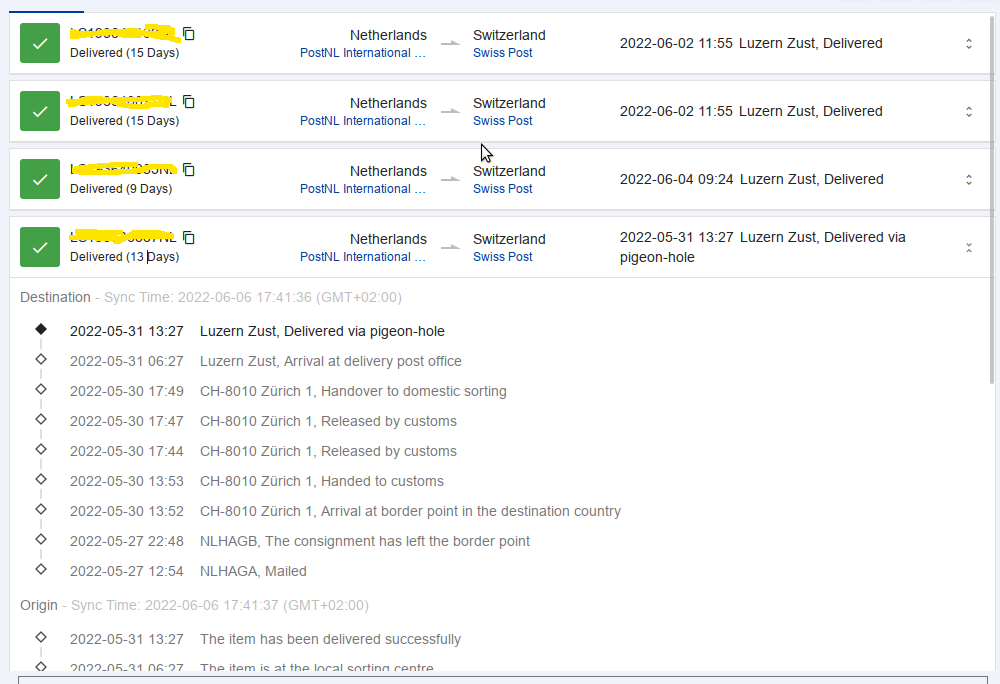Collapse the expanded pigeon-hole delivery parcel
The height and width of the screenshot is (684, 1000).
(x=968, y=247)
